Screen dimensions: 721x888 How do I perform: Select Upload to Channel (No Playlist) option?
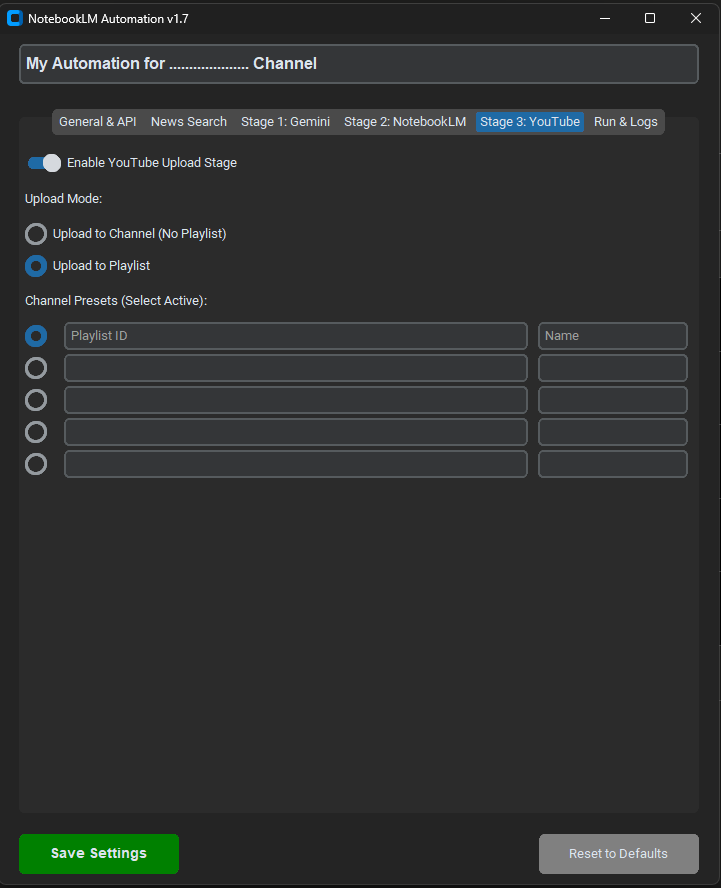[x=36, y=234]
